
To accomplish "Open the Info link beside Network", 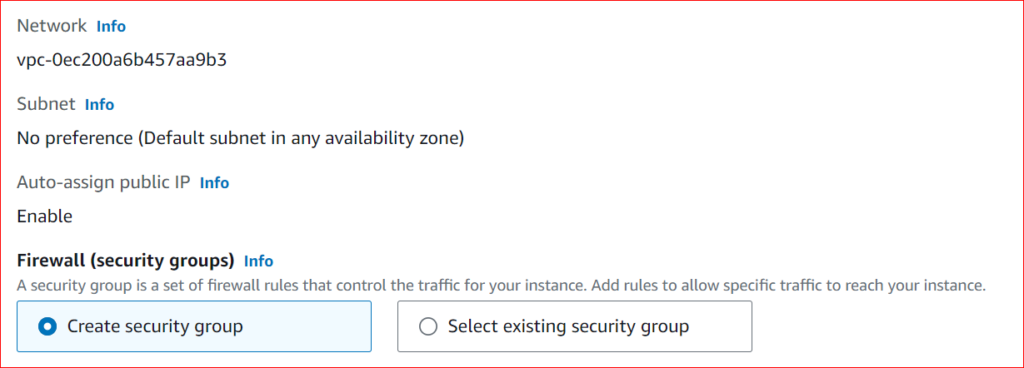I will 111,26.
